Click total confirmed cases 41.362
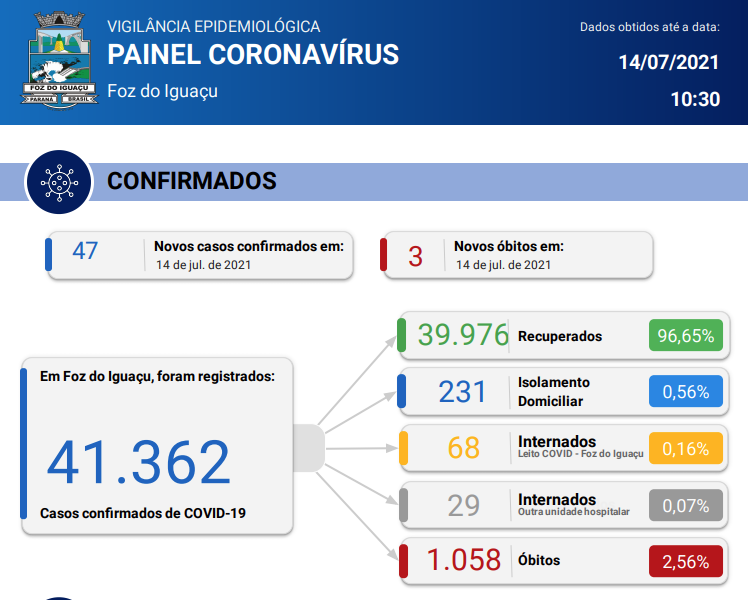This screenshot has width=748, height=600. [138, 462]
